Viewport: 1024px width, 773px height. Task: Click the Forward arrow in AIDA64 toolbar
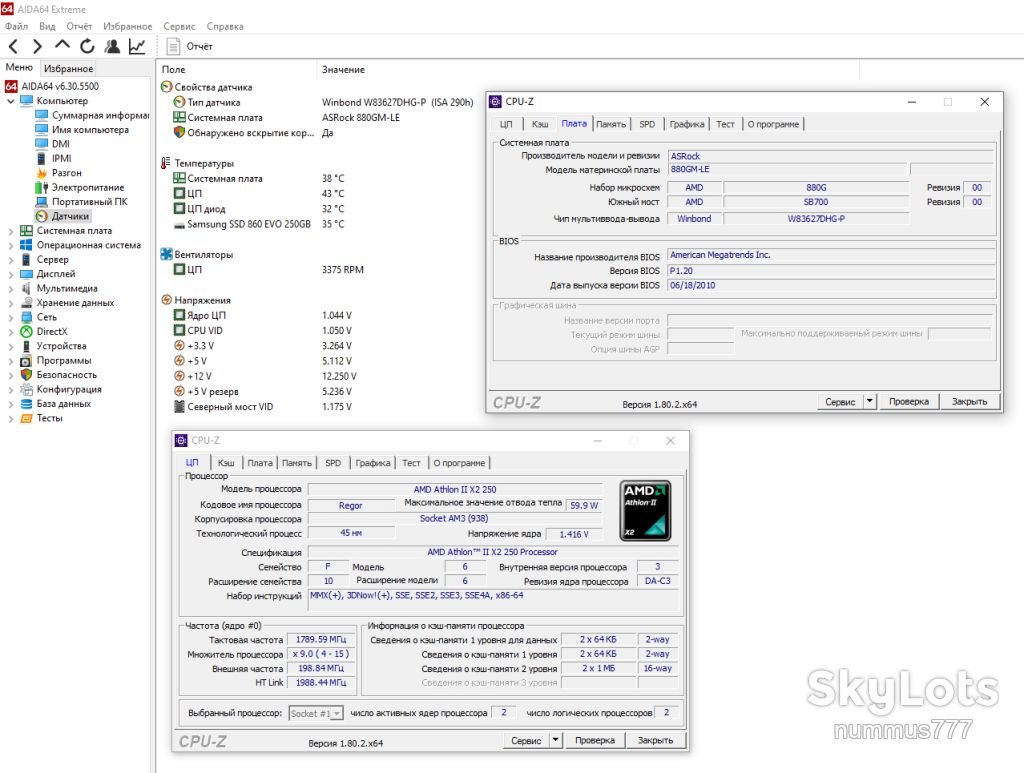[x=37, y=46]
